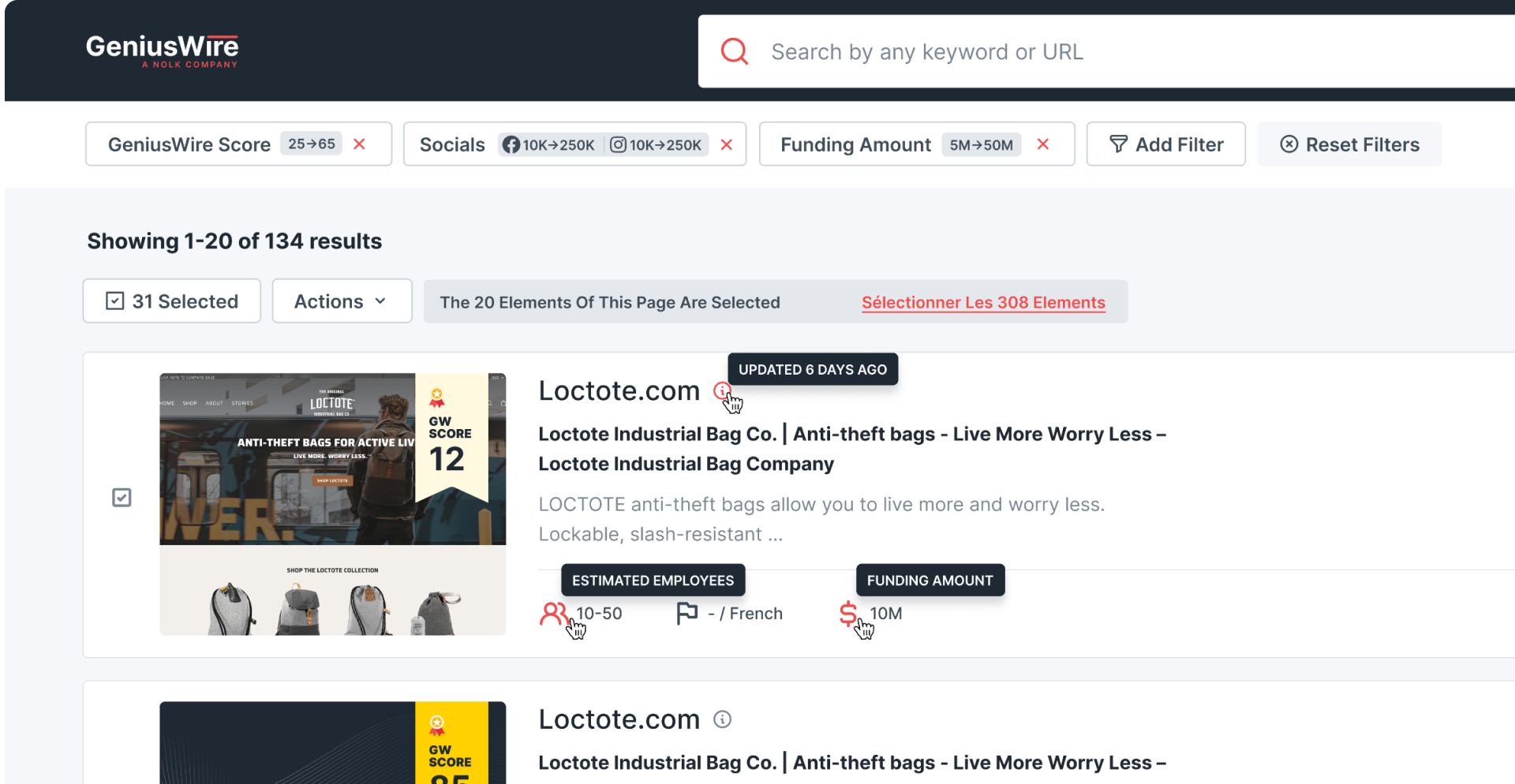Click the funding amount dollar icon
The width and height of the screenshot is (1515, 784).
[848, 614]
